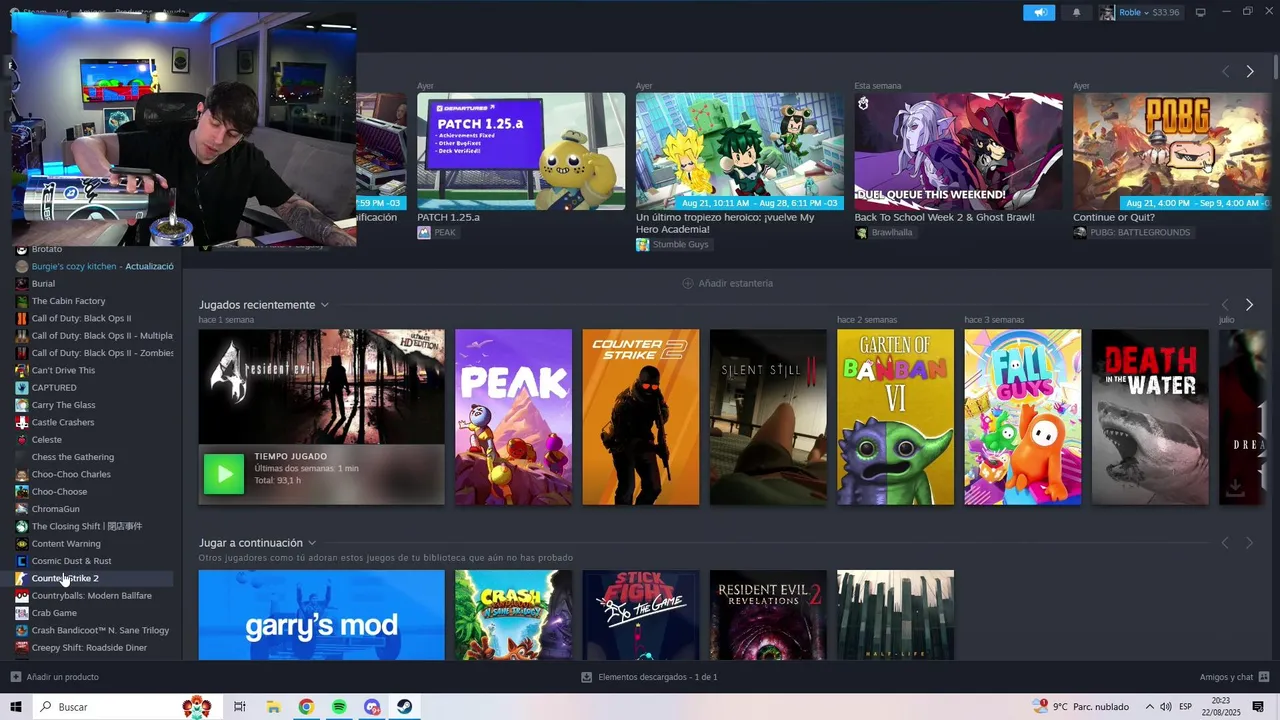The height and width of the screenshot is (720, 1280).
Task: Click the Castle Crashers icon in the game list
Action: pyautogui.click(x=22, y=422)
